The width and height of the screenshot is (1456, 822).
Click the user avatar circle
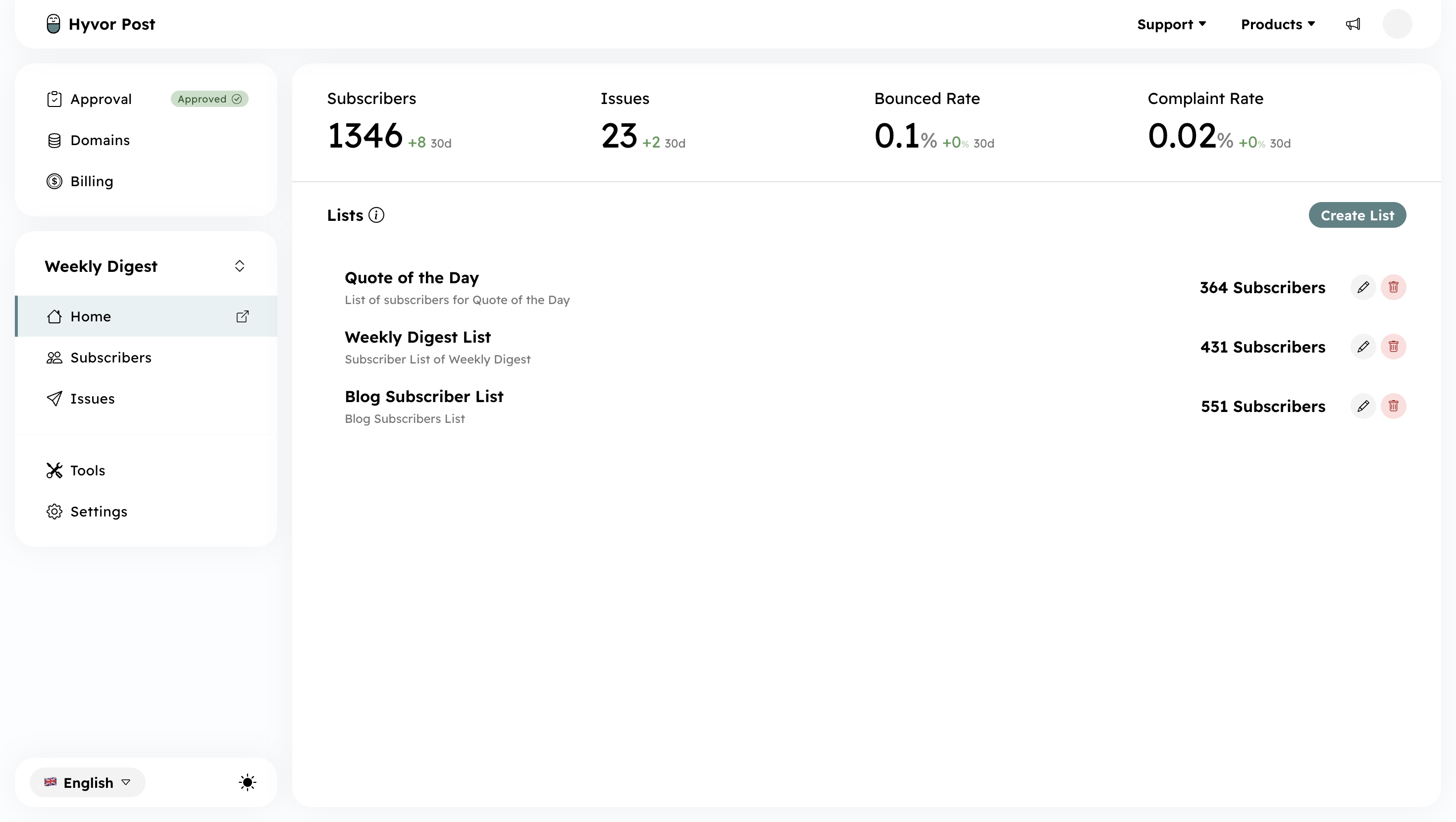pyautogui.click(x=1397, y=24)
